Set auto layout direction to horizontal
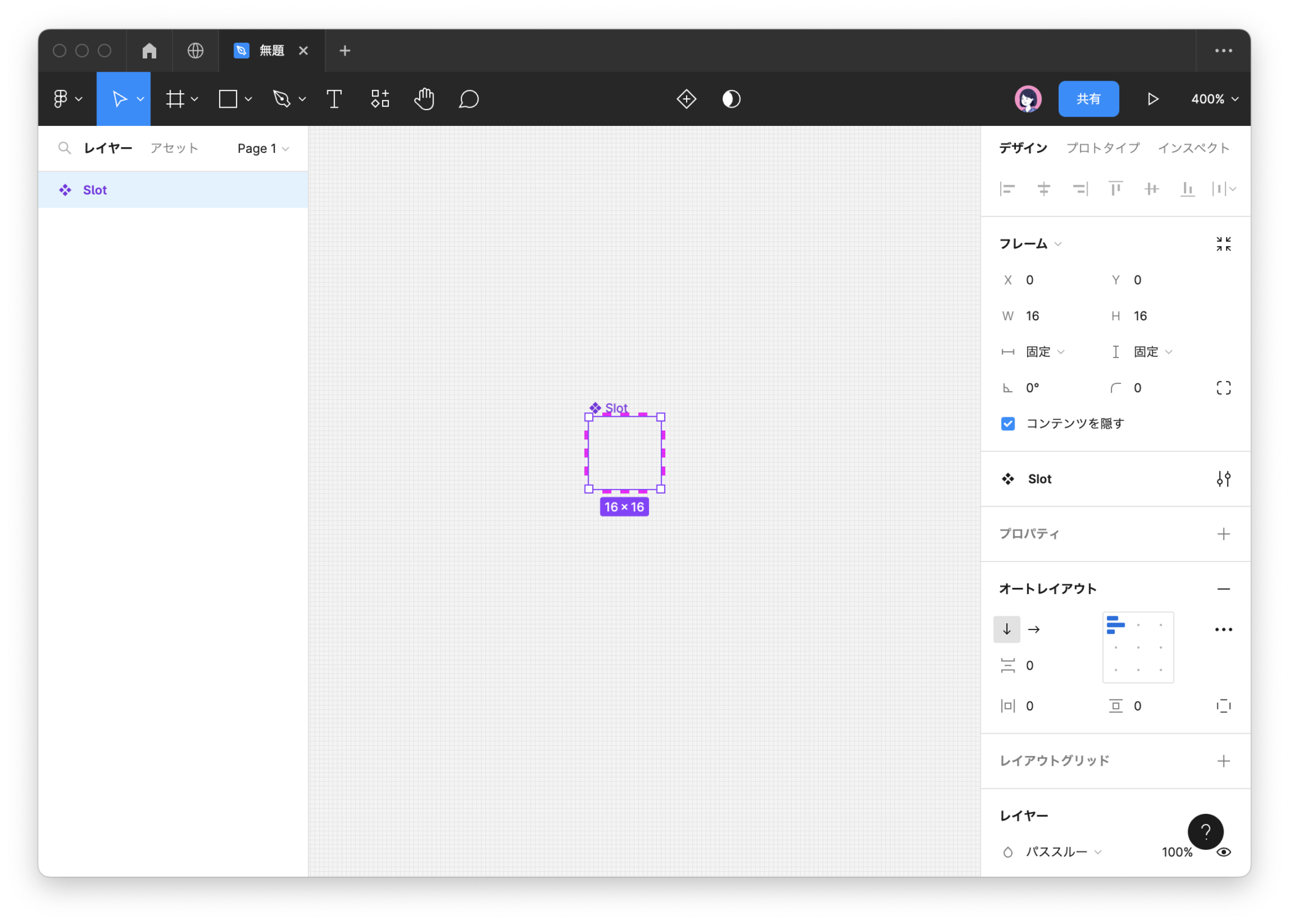The image size is (1289, 924). click(1033, 629)
